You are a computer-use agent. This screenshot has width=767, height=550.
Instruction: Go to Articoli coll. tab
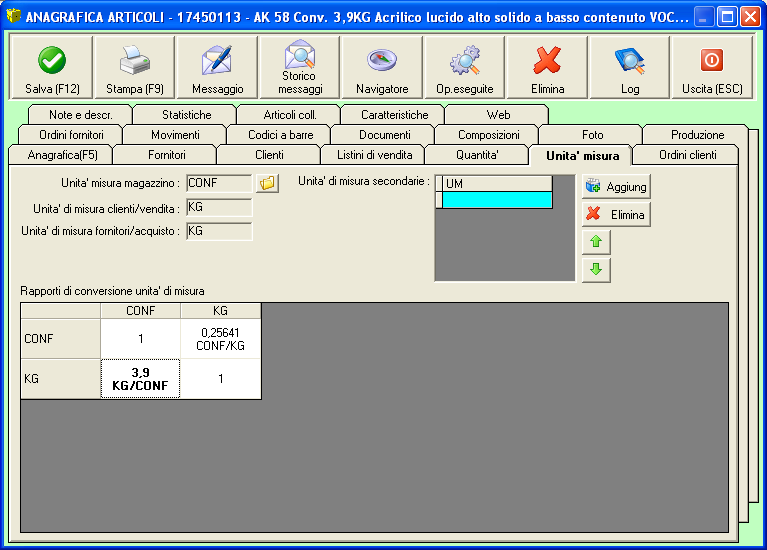click(290, 115)
